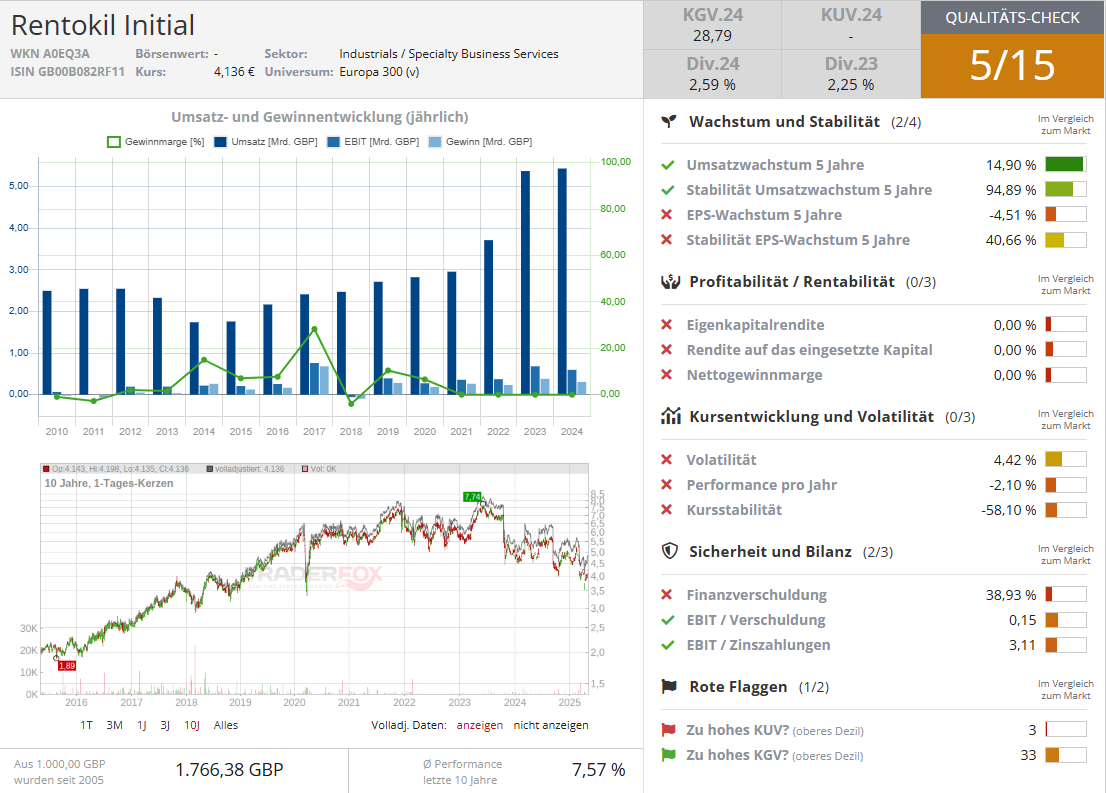Click the green check next to EBIT / Zinszahlungen
The height and width of the screenshot is (793, 1106).
pyautogui.click(x=667, y=645)
